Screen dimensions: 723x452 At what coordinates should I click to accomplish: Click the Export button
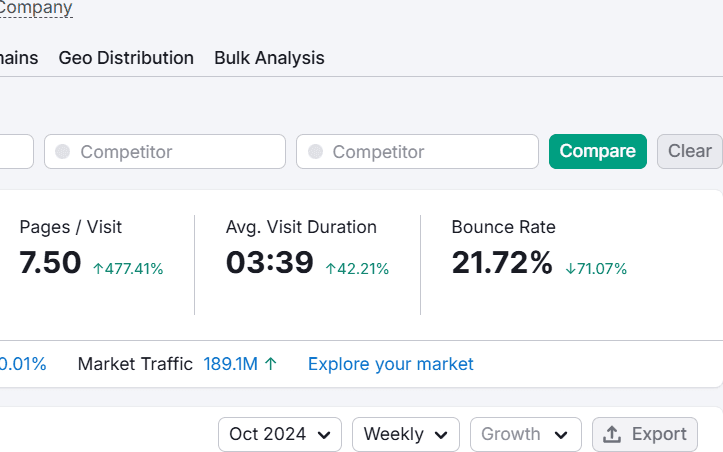(x=645, y=434)
